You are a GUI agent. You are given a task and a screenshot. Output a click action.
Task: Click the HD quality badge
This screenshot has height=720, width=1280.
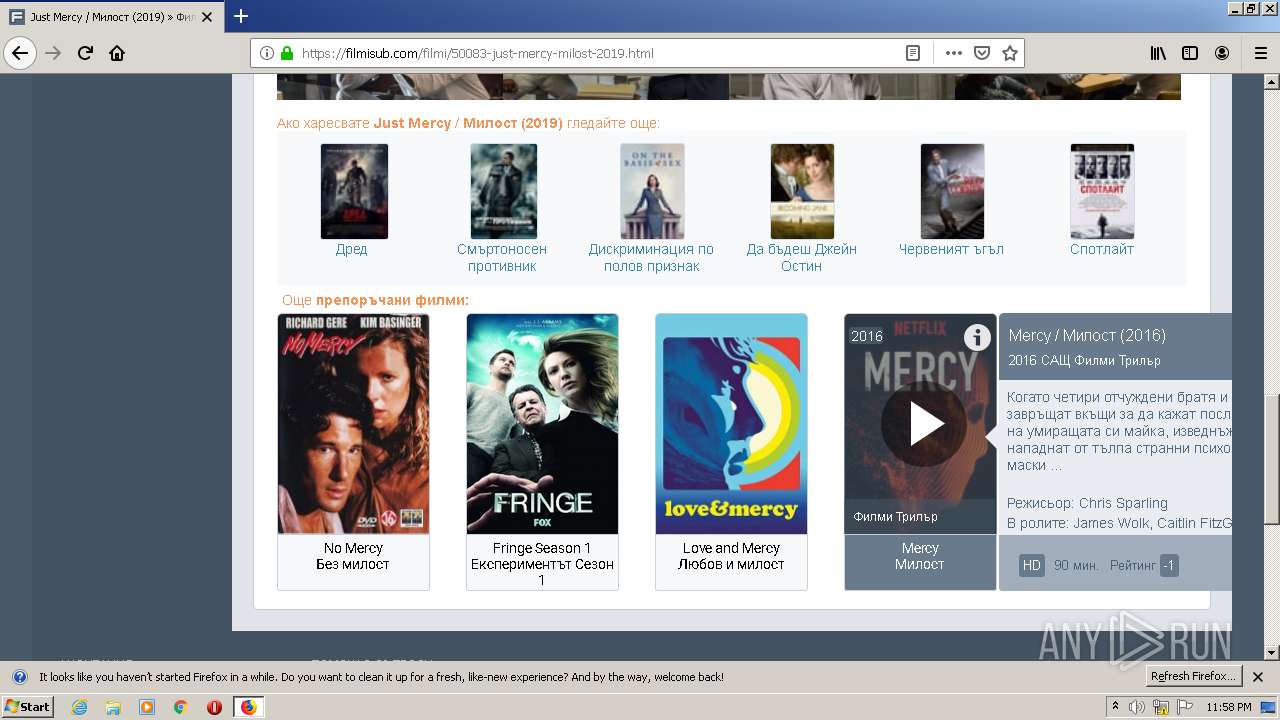(x=1032, y=565)
